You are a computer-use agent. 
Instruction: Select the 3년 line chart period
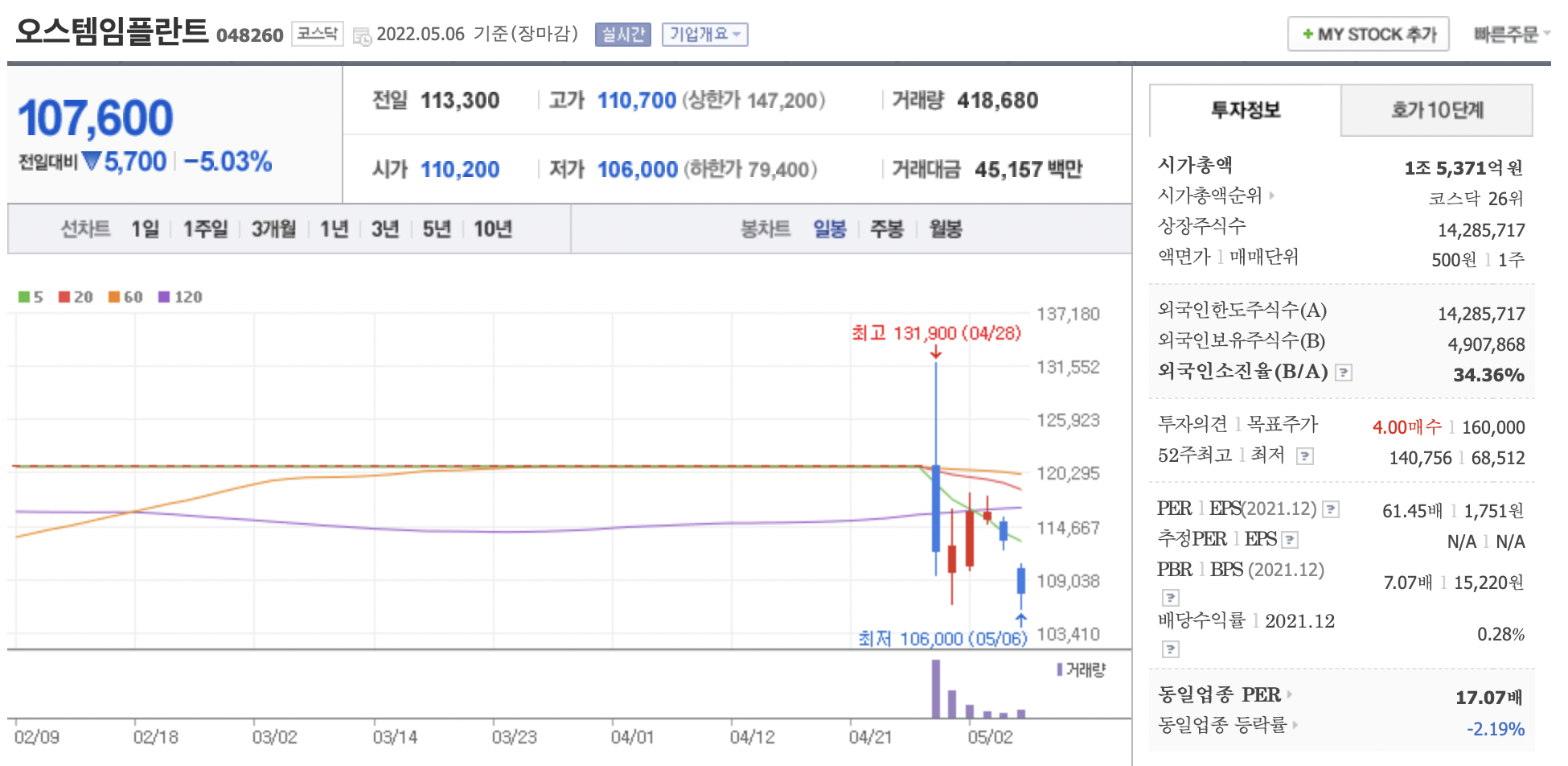[385, 229]
